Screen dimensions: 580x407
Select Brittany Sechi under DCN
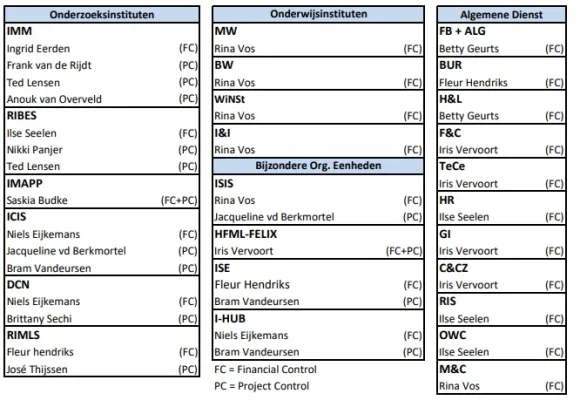pos(39,319)
